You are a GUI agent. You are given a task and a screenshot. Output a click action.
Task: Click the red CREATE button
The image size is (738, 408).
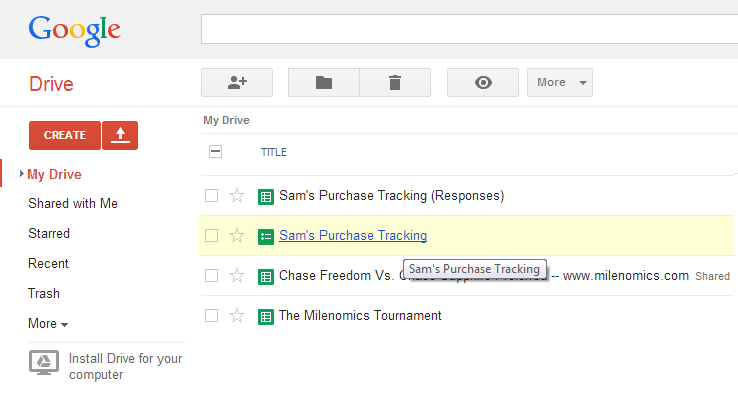(65, 136)
